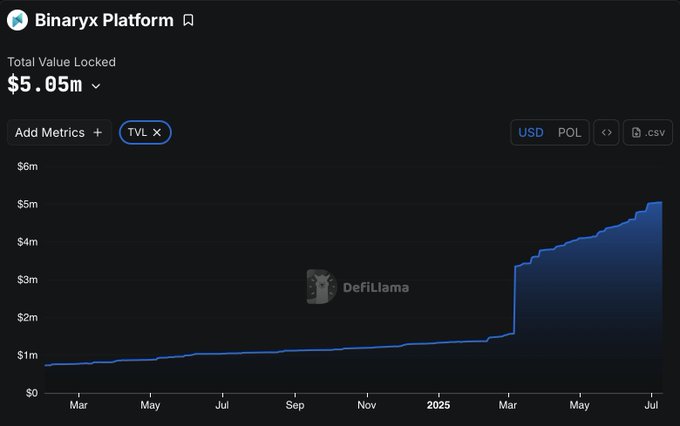Expand the Total Value Locked chevron
Screen dimensions: 680x426
pos(96,86)
